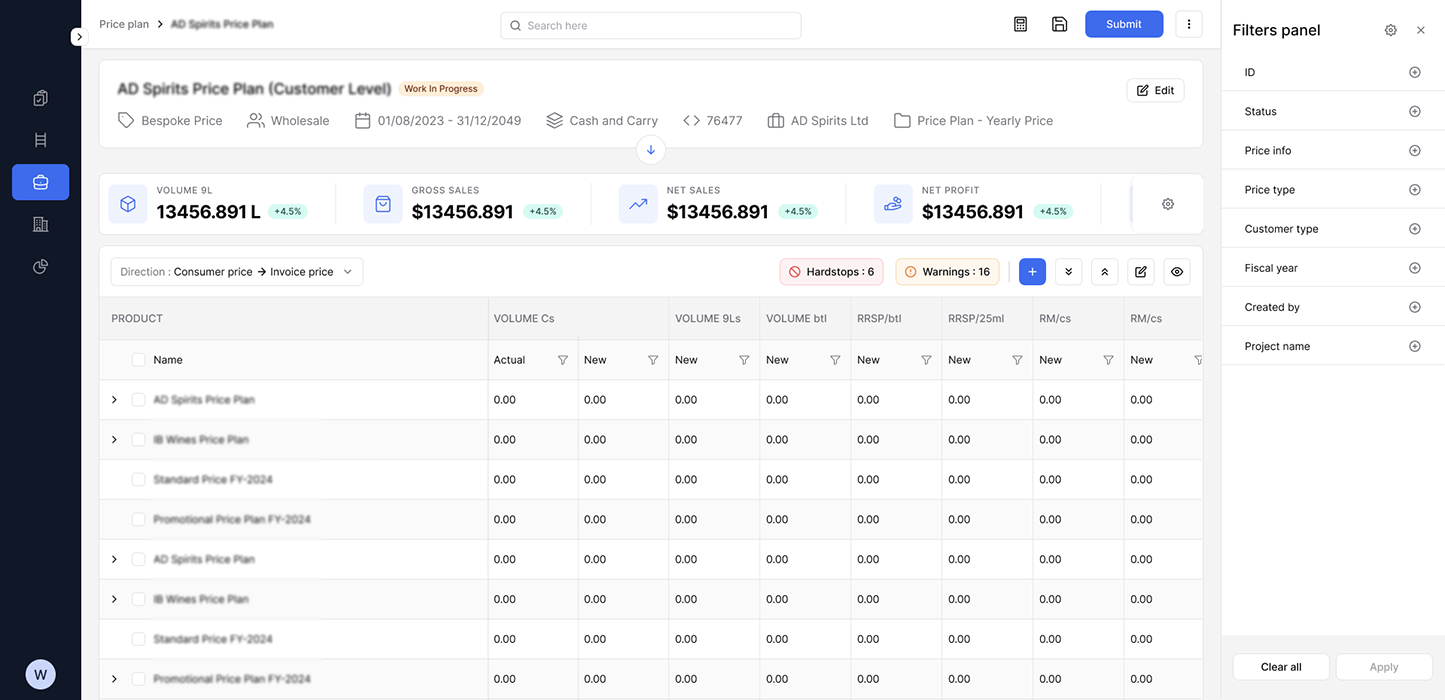Screen dimensions: 1445x700
Task: Click the blue plus add button
Action: click(x=1032, y=272)
